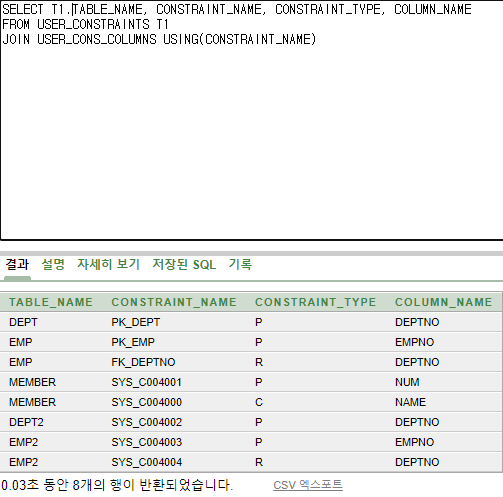Click EMP2 in the SYS_C004004 row
Image resolution: width=503 pixels, height=497 pixels.
(x=24, y=462)
